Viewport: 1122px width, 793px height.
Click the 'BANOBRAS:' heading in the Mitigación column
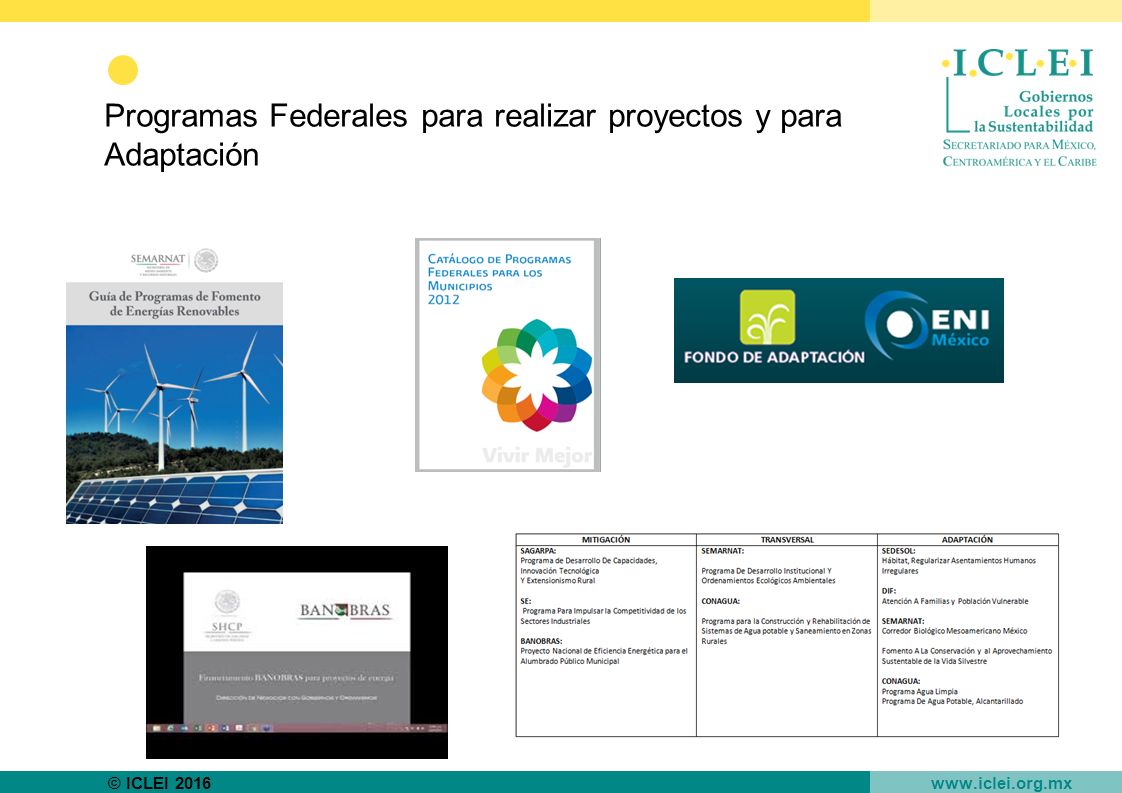click(x=541, y=641)
